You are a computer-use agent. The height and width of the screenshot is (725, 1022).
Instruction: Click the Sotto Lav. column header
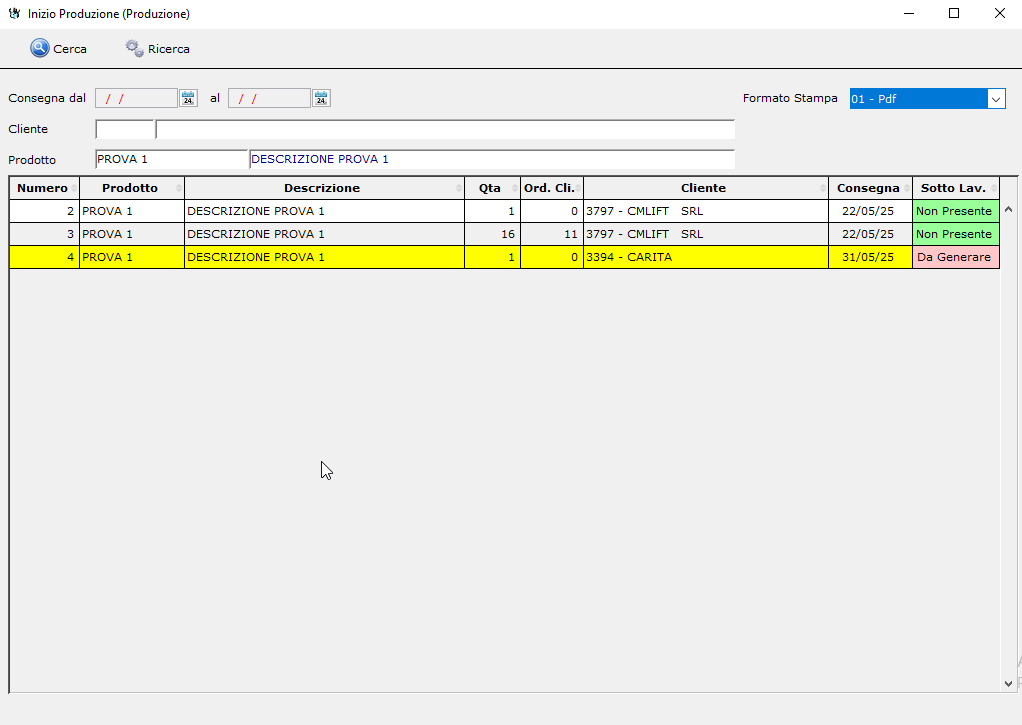tap(953, 188)
